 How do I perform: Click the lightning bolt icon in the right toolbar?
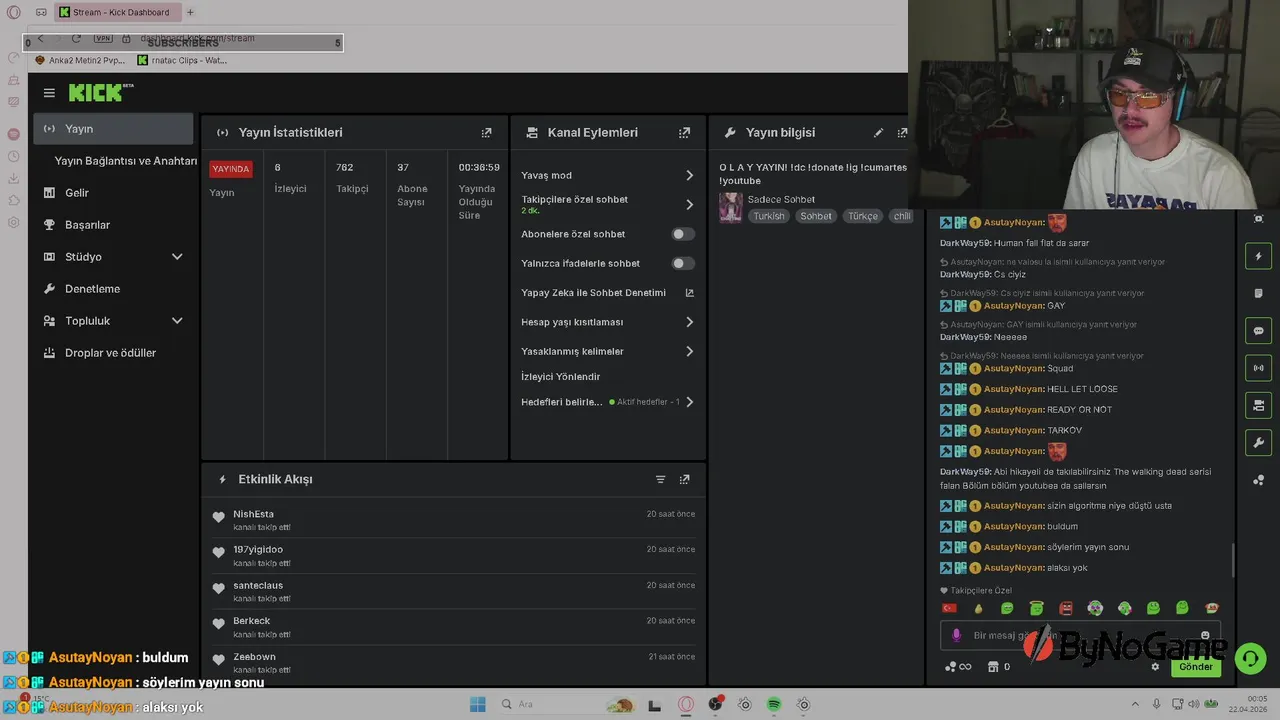(1258, 256)
